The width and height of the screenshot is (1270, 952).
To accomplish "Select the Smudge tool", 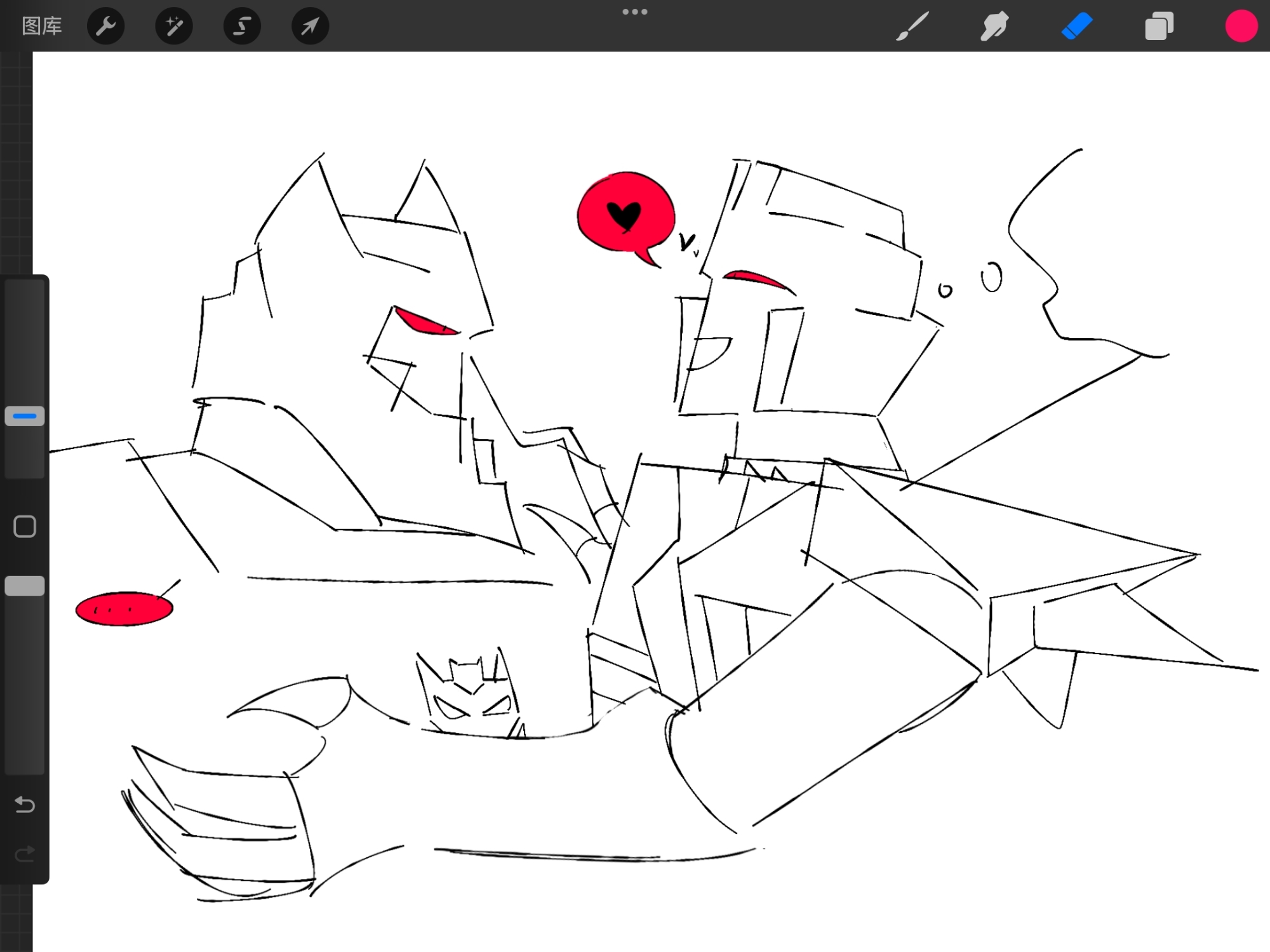I will coord(994,27).
